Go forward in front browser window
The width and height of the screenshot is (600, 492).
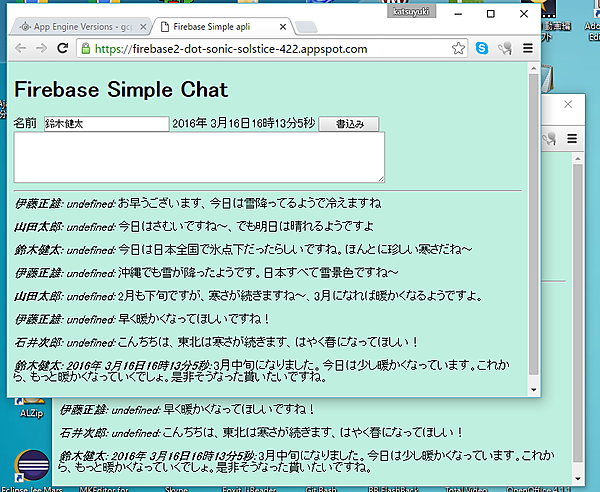pos(41,49)
